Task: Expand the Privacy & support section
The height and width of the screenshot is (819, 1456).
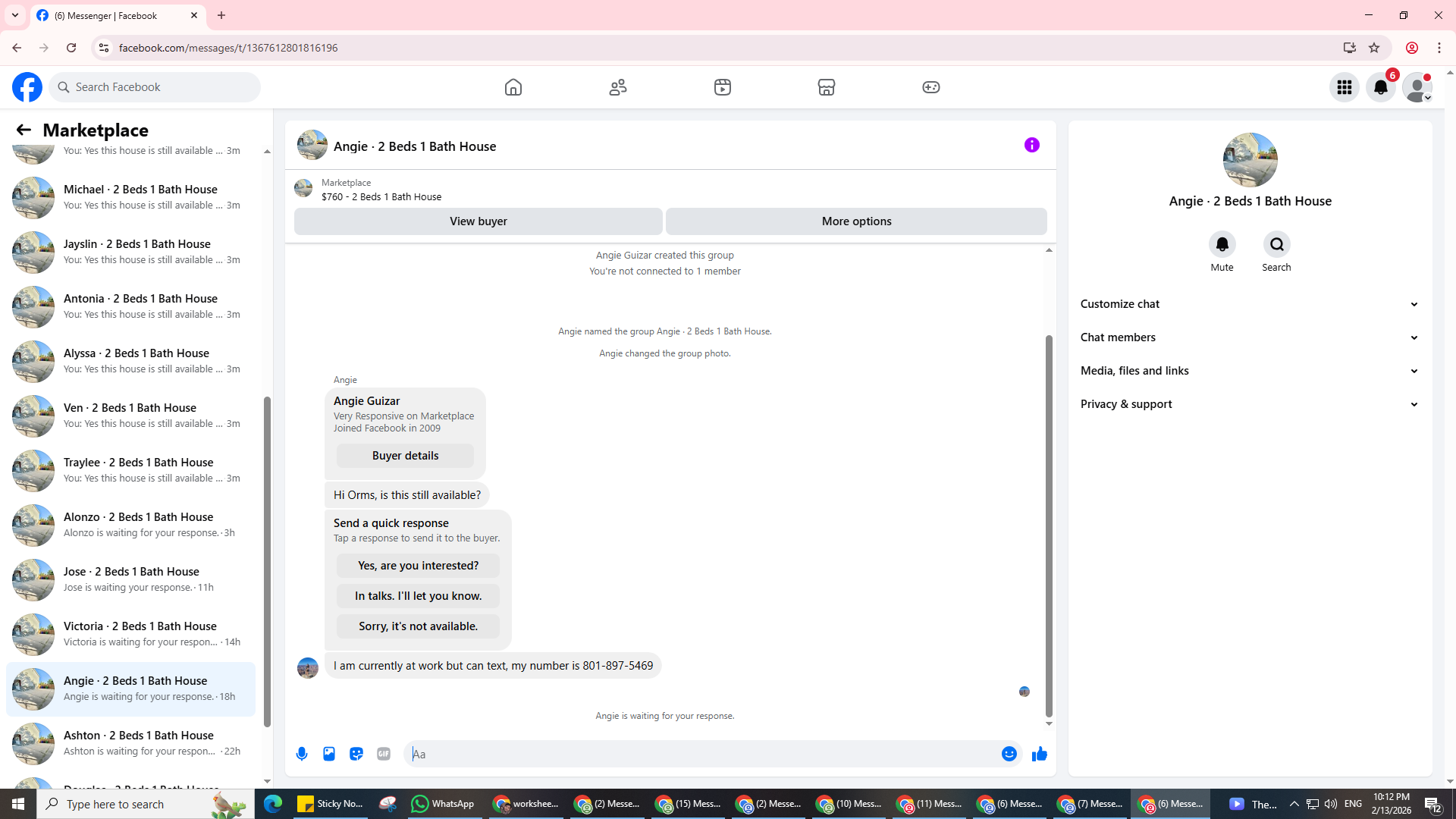Action: 1249,404
